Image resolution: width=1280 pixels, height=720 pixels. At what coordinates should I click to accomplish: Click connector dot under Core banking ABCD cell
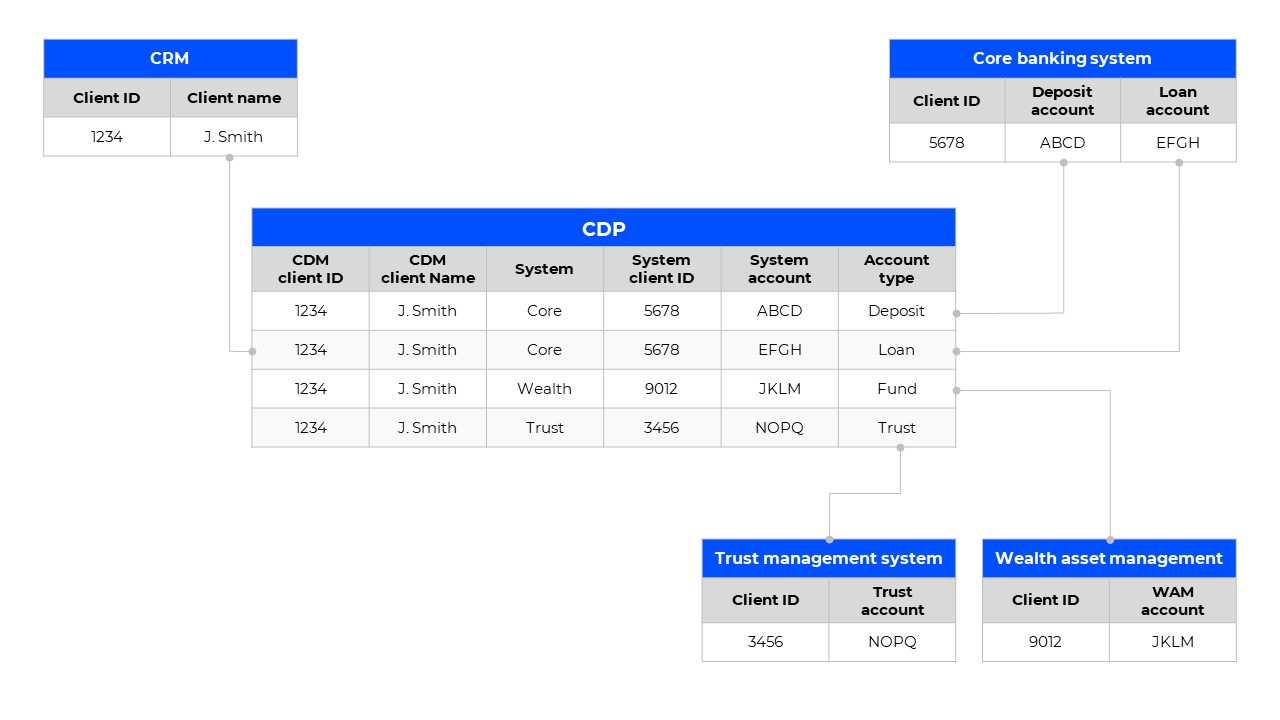[x=1063, y=163]
